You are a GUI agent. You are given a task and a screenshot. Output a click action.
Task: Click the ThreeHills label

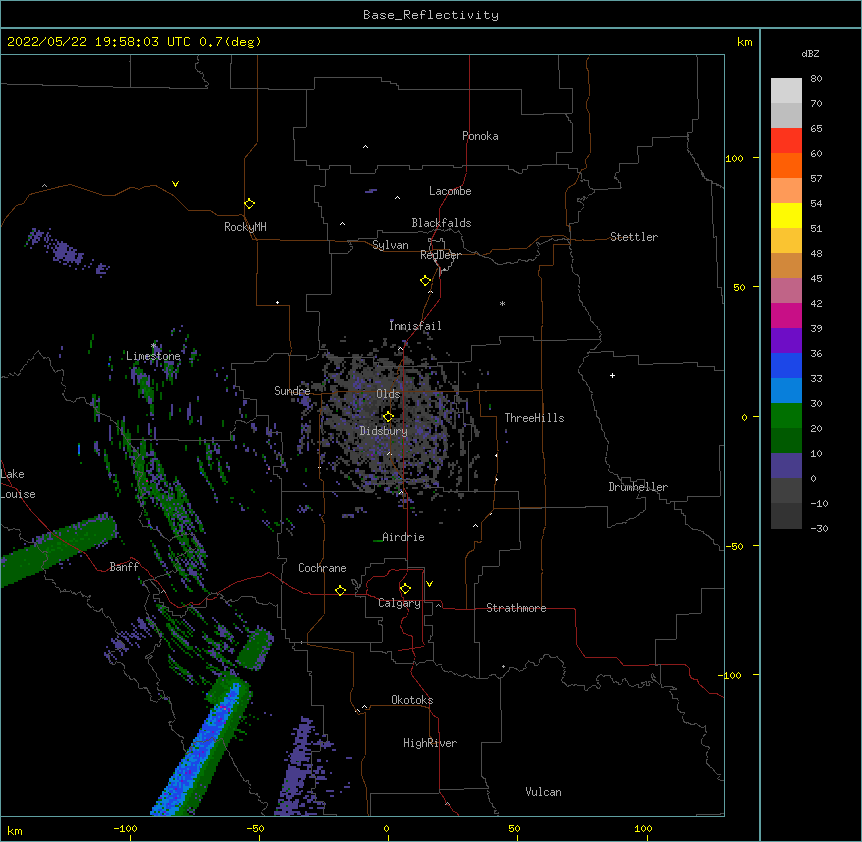(534, 418)
